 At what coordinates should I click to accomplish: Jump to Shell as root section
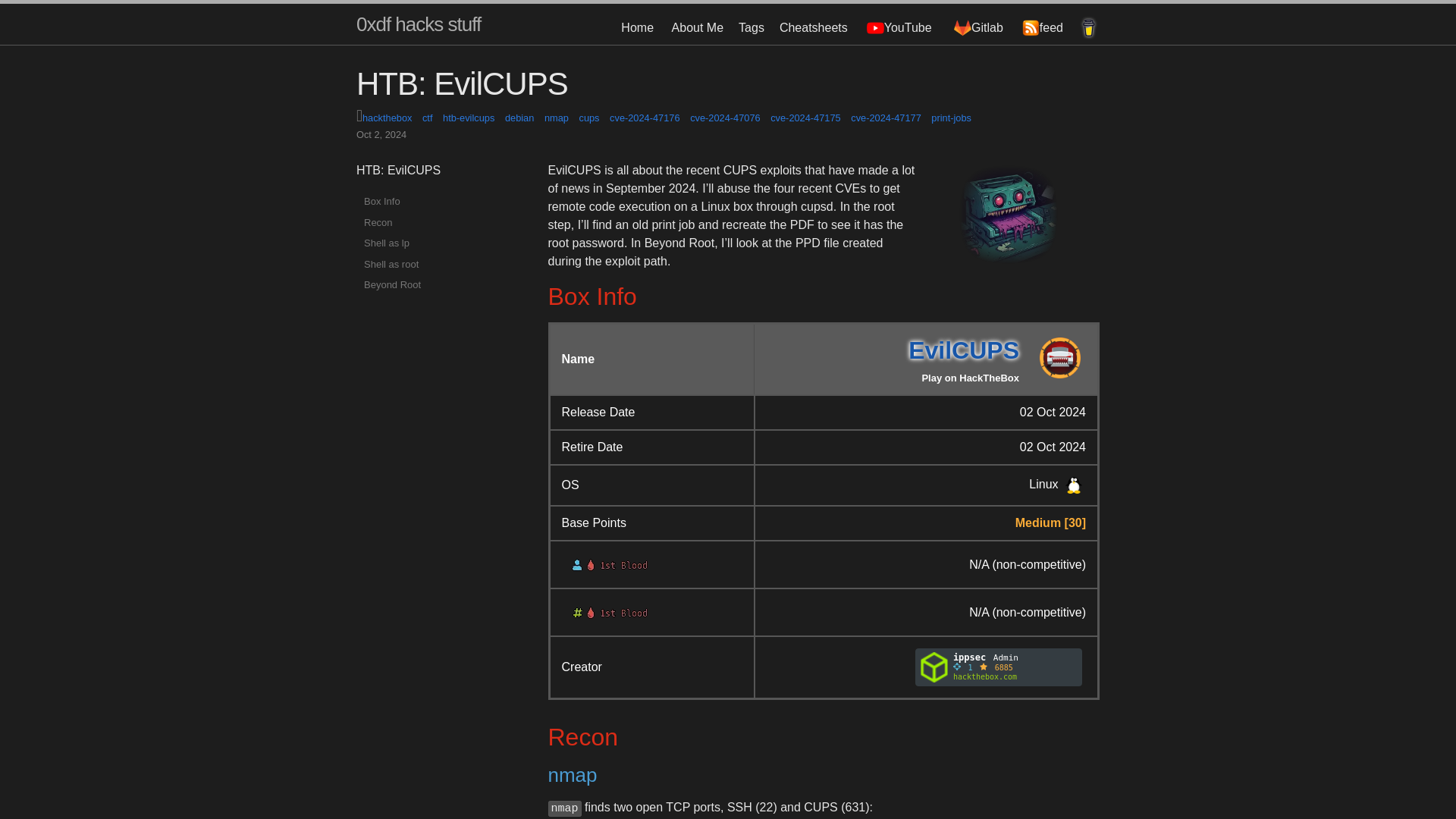pos(391,265)
